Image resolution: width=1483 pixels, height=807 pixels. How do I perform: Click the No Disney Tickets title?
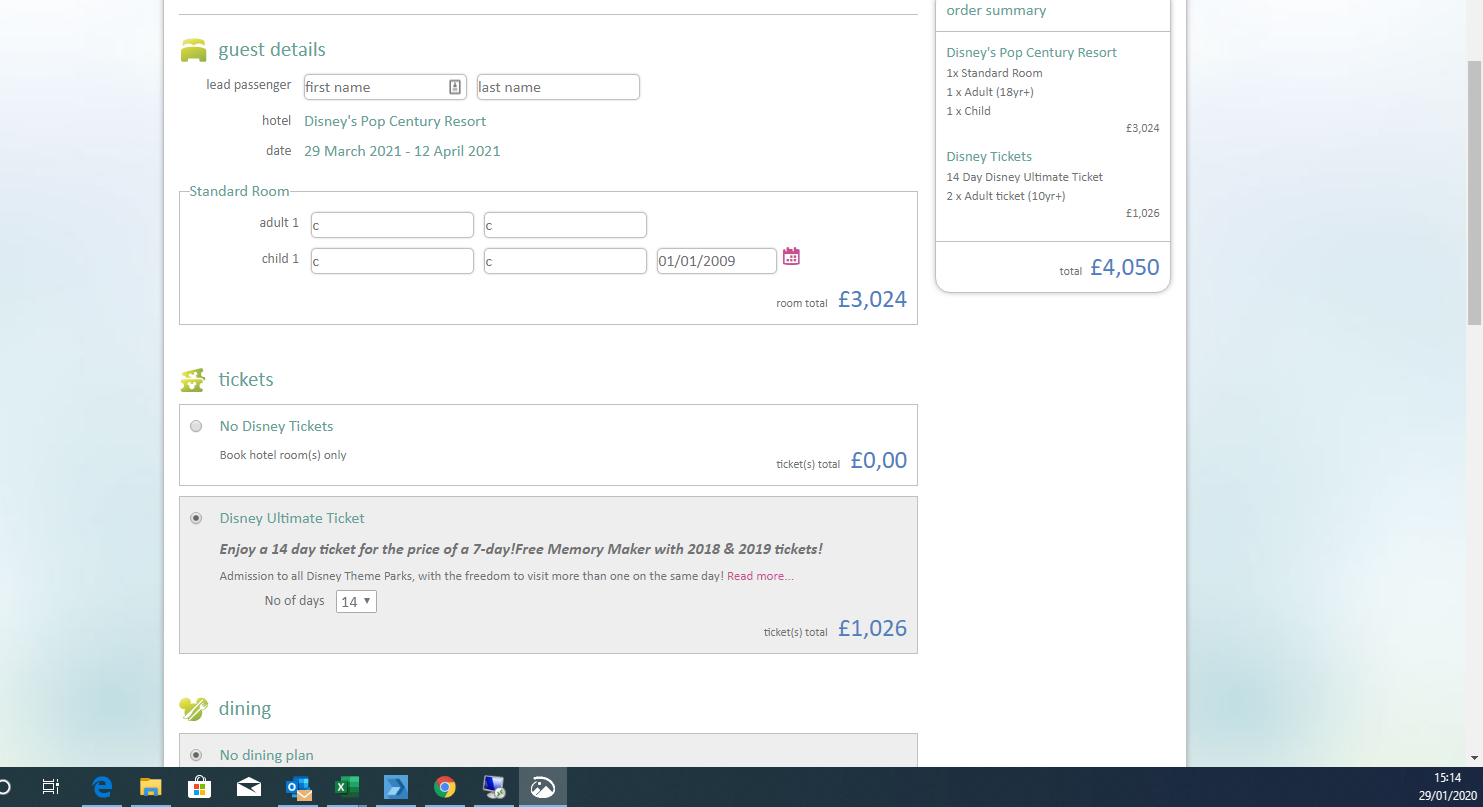tap(276, 426)
